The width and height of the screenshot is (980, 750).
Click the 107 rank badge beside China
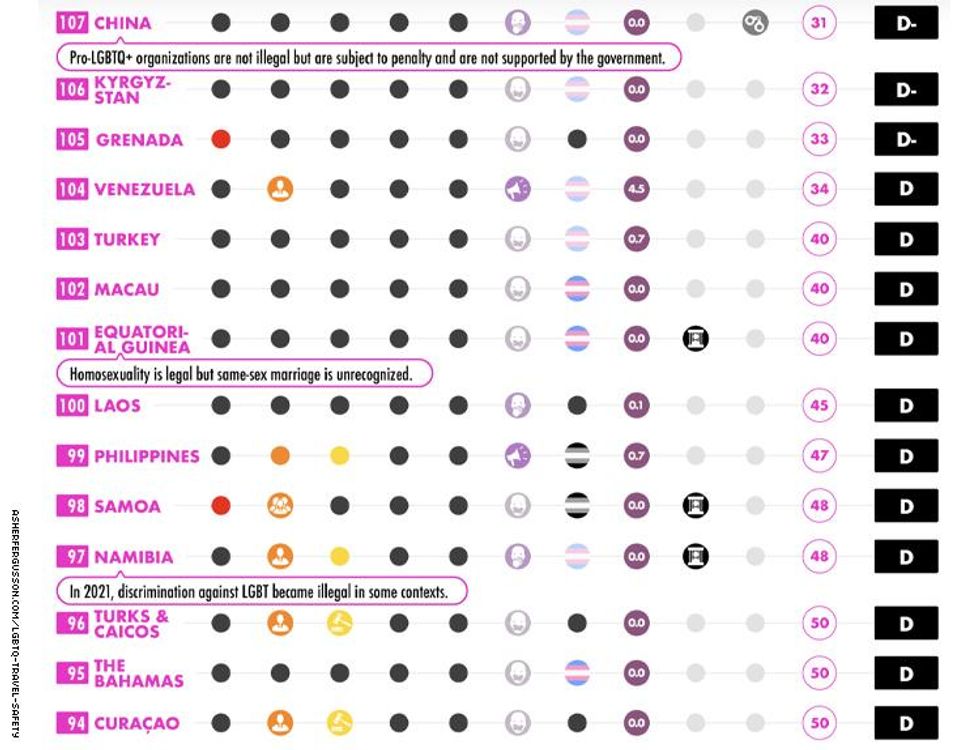coord(72,22)
